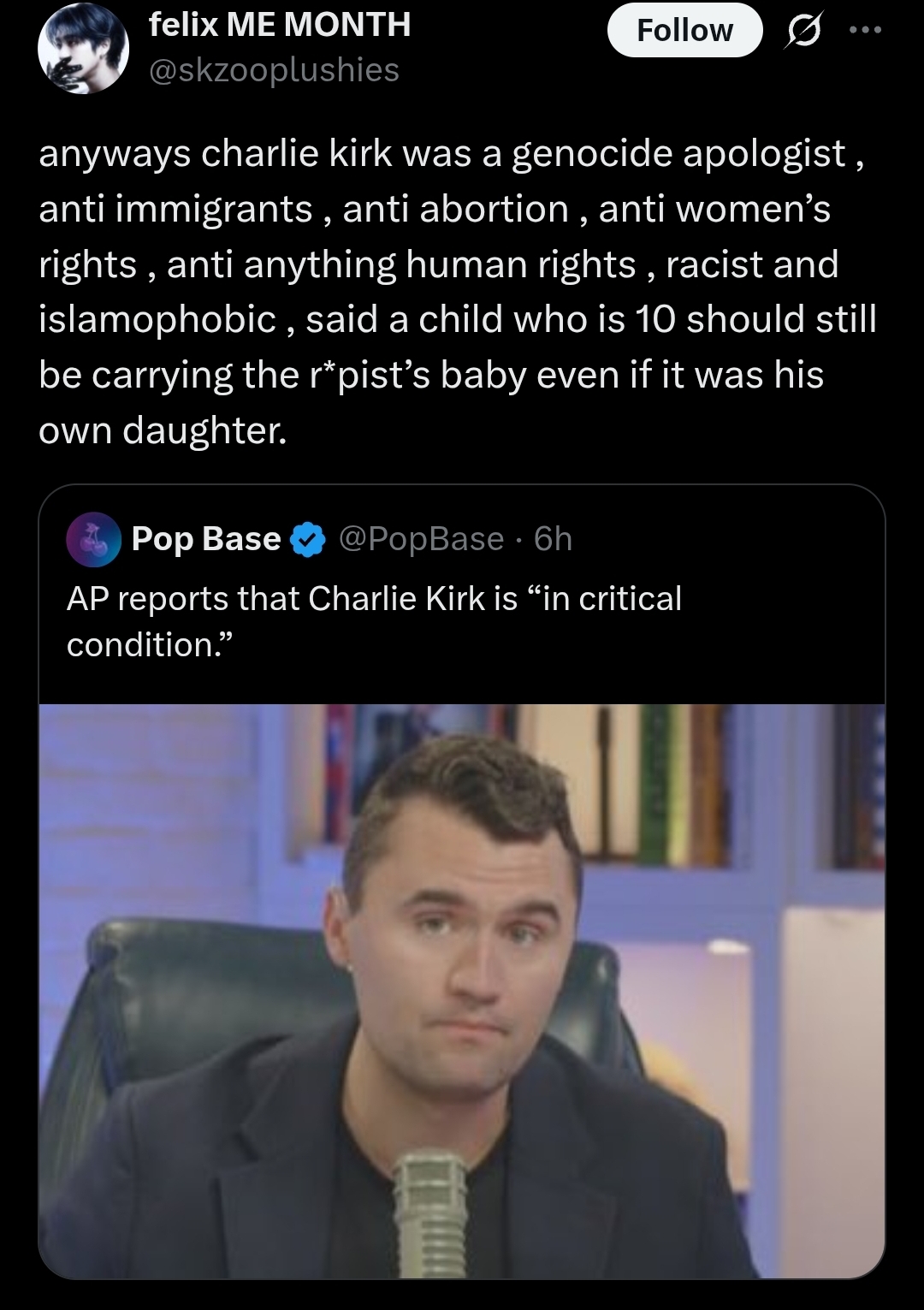Click the 6h timestamp on quoted tweet
The image size is (924, 1310).
(x=553, y=539)
